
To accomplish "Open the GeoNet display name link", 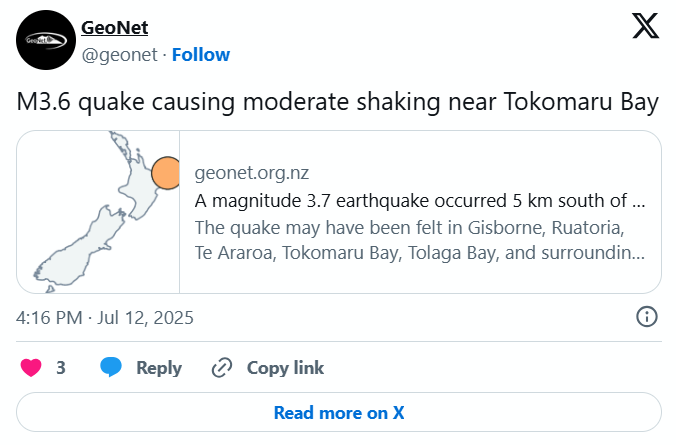I will pyautogui.click(x=115, y=28).
